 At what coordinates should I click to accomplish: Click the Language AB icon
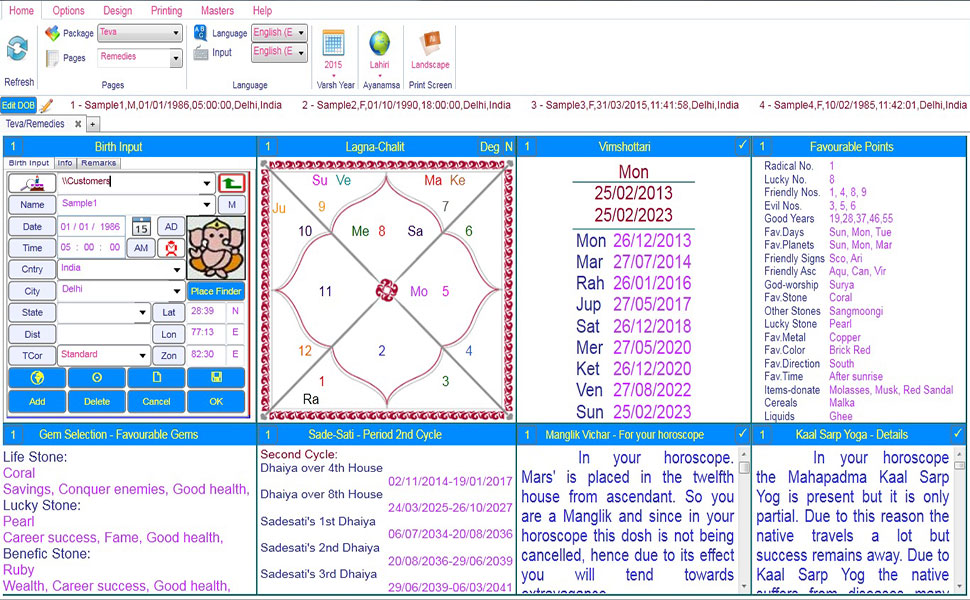(200, 32)
